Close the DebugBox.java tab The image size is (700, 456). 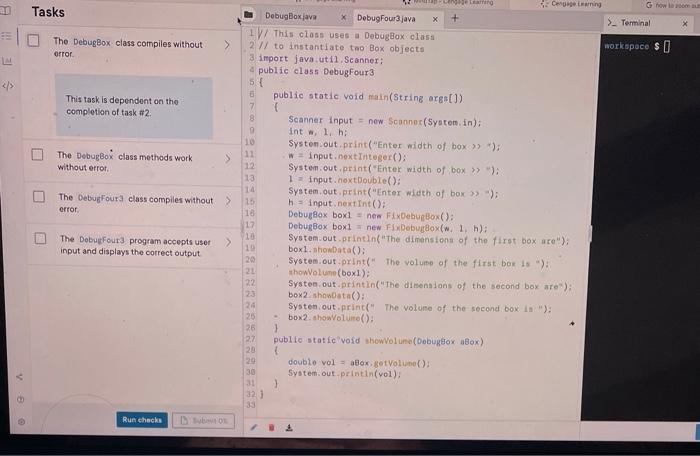tap(343, 17)
